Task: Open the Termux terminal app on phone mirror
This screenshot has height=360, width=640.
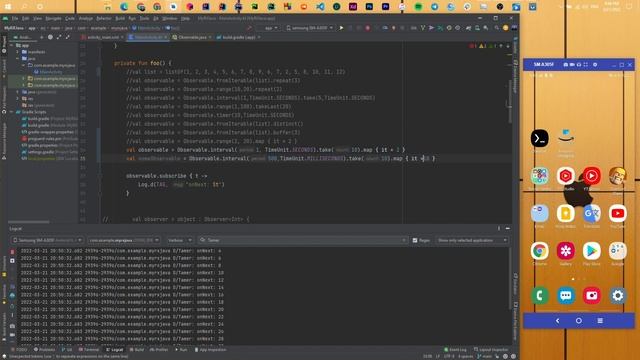Action: [539, 138]
